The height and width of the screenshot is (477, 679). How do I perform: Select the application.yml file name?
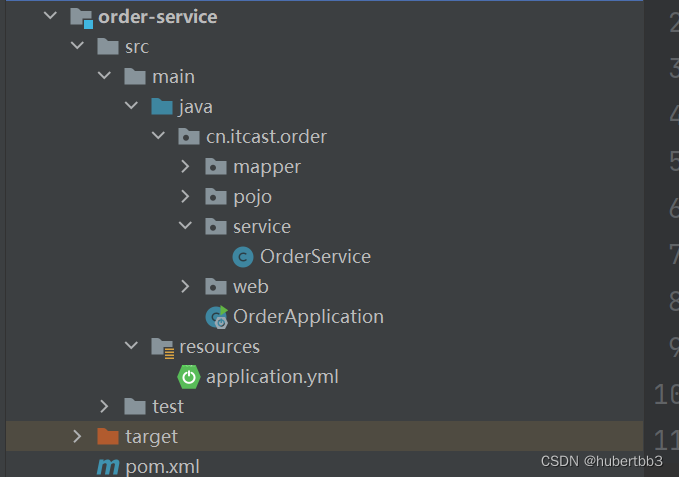coord(272,377)
